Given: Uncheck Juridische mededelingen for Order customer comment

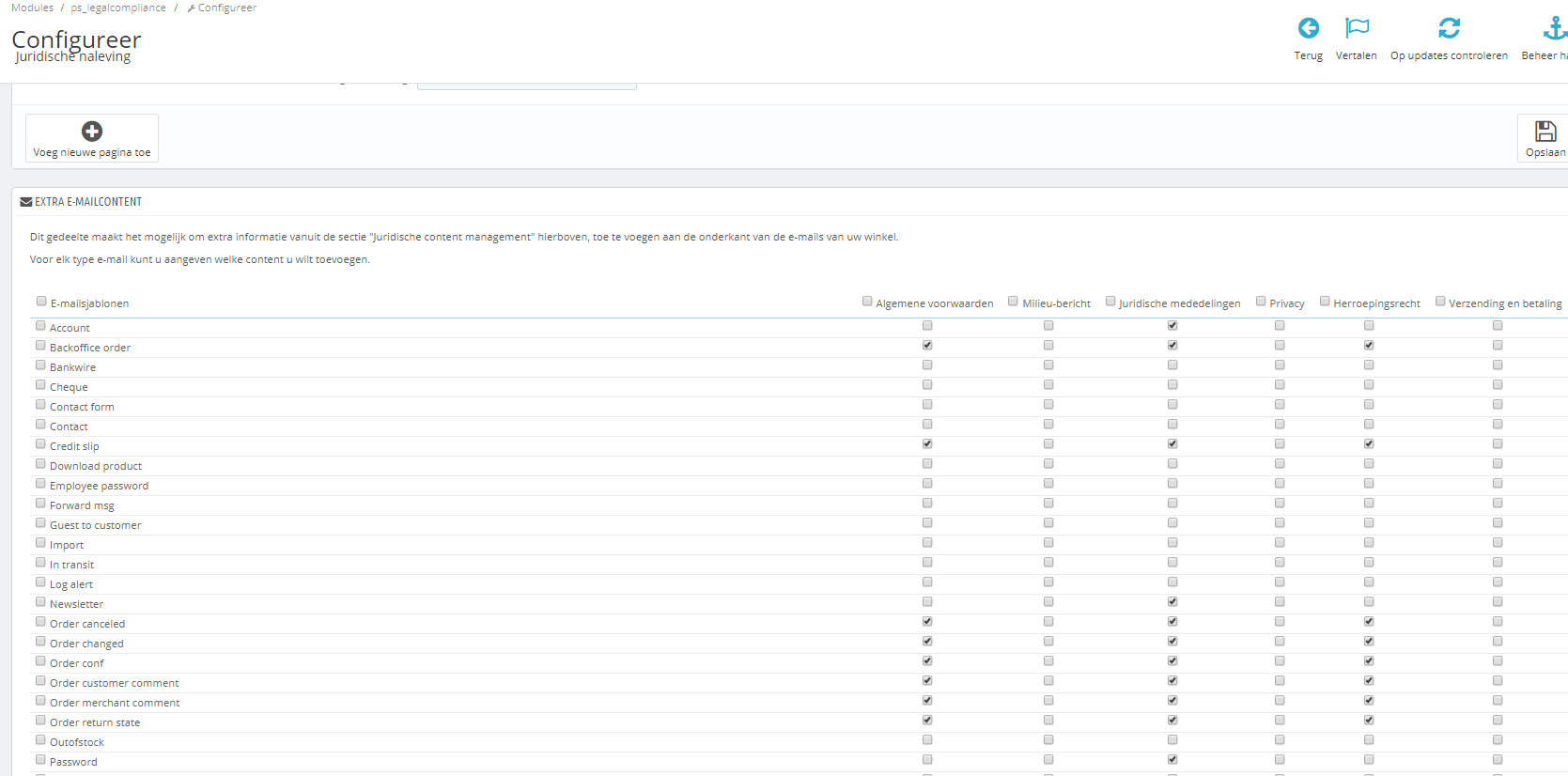Looking at the screenshot, I should (1172, 681).
